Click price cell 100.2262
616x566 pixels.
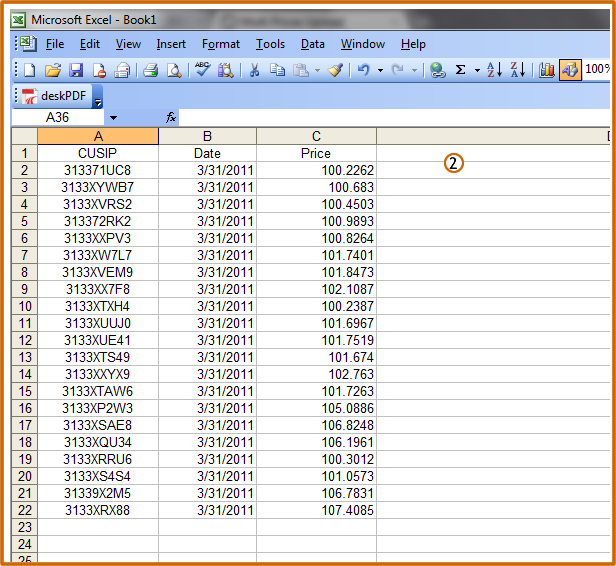tap(316, 170)
